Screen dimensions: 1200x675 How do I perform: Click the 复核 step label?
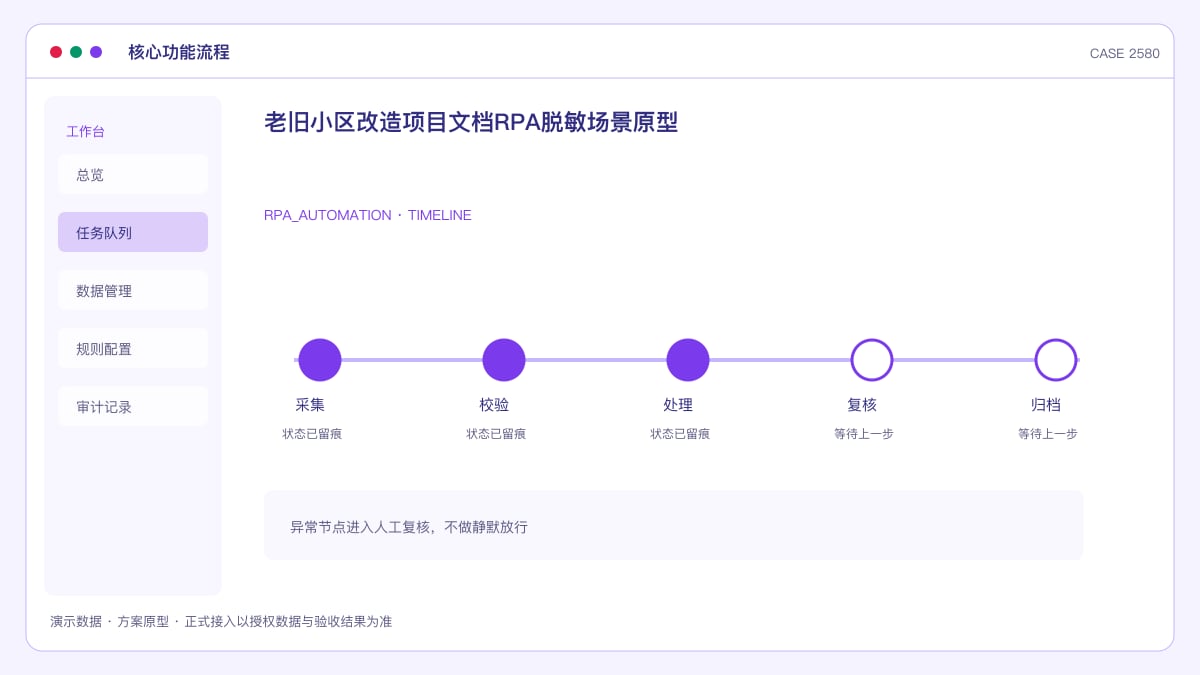point(862,405)
